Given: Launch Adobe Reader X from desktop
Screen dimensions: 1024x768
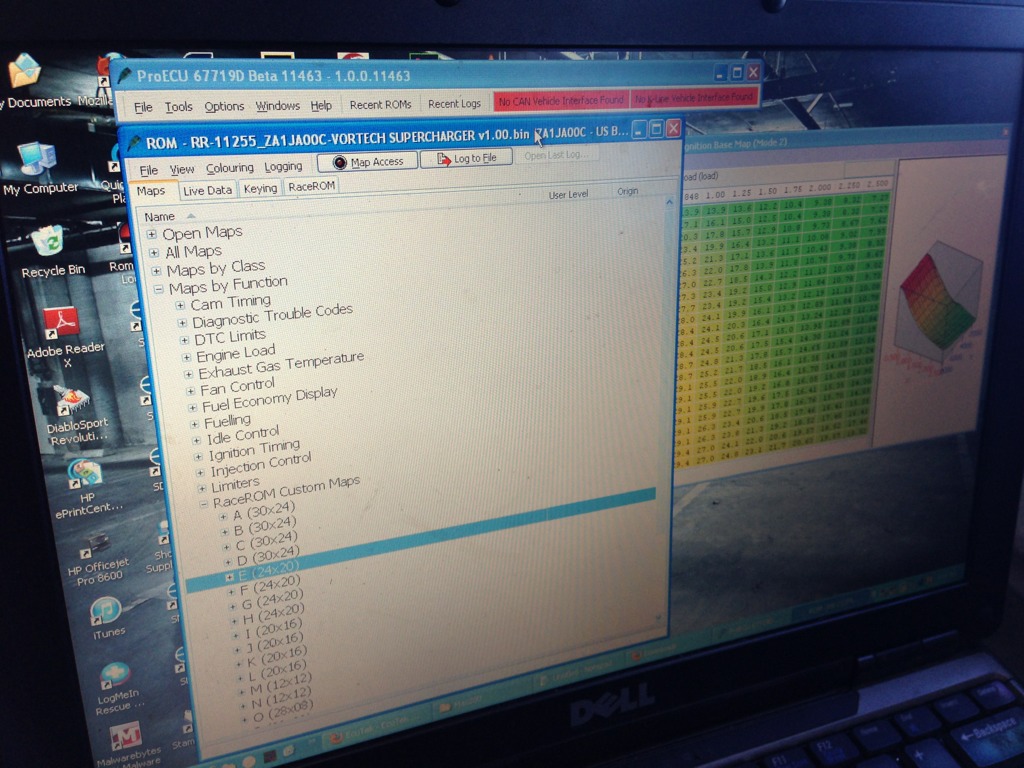Looking at the screenshot, I should [x=61, y=323].
